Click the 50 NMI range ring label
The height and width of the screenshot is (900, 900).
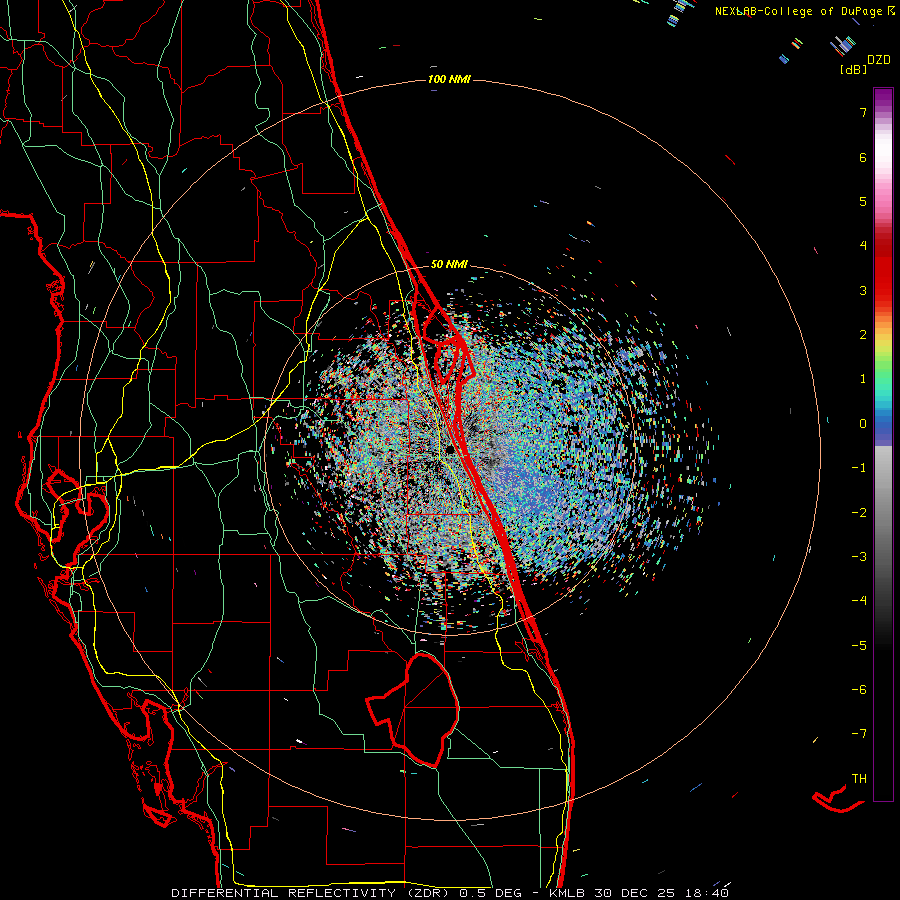click(x=449, y=264)
